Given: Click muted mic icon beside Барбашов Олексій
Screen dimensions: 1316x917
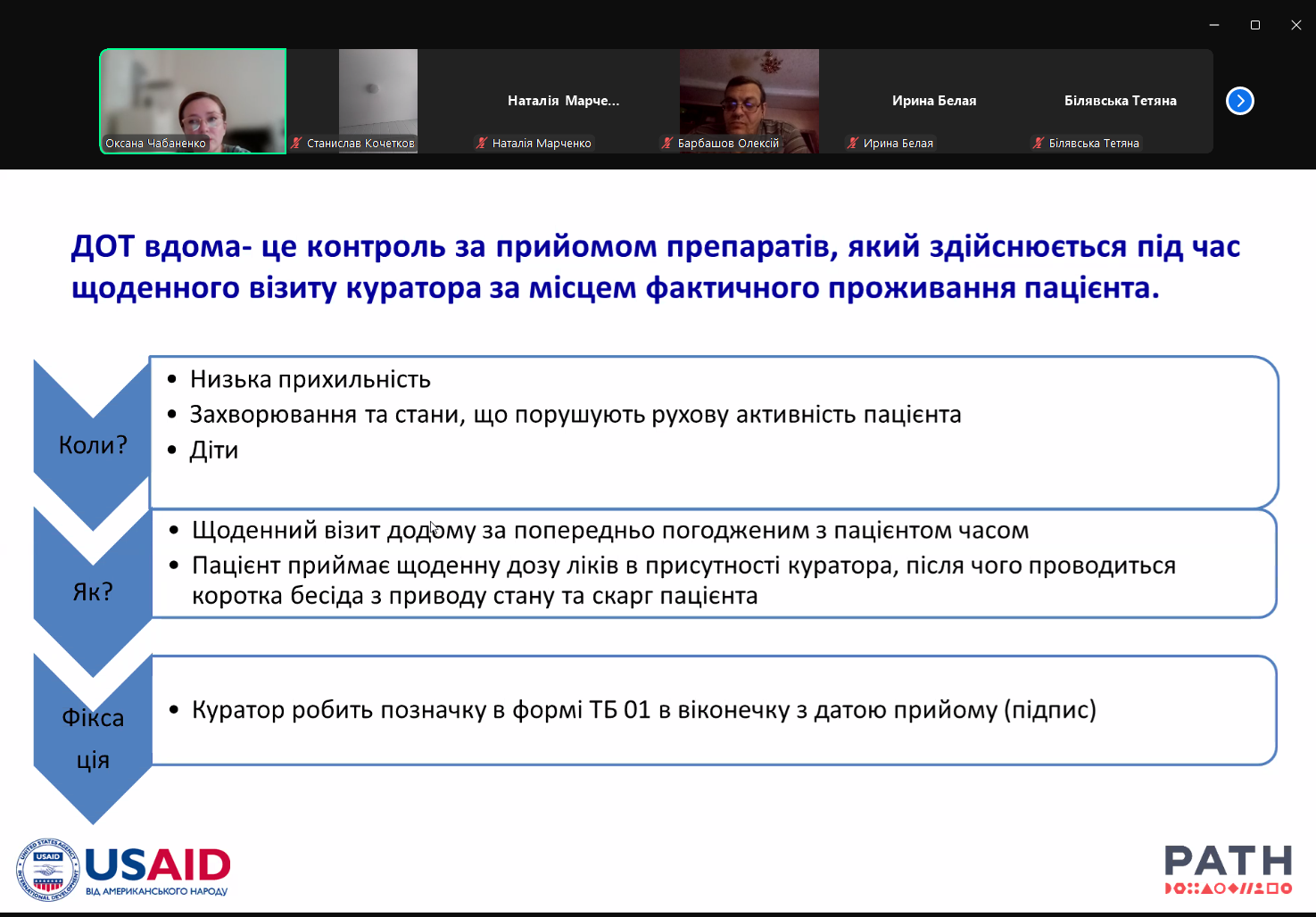Looking at the screenshot, I should (x=667, y=143).
